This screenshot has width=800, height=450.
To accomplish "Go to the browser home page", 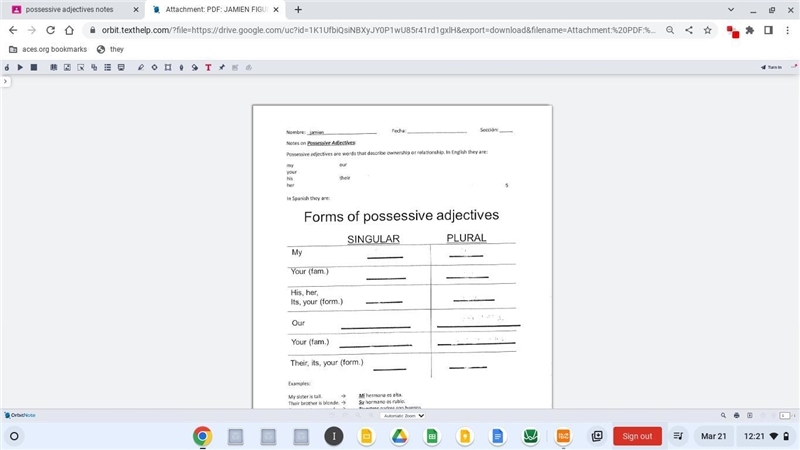I will point(69,30).
